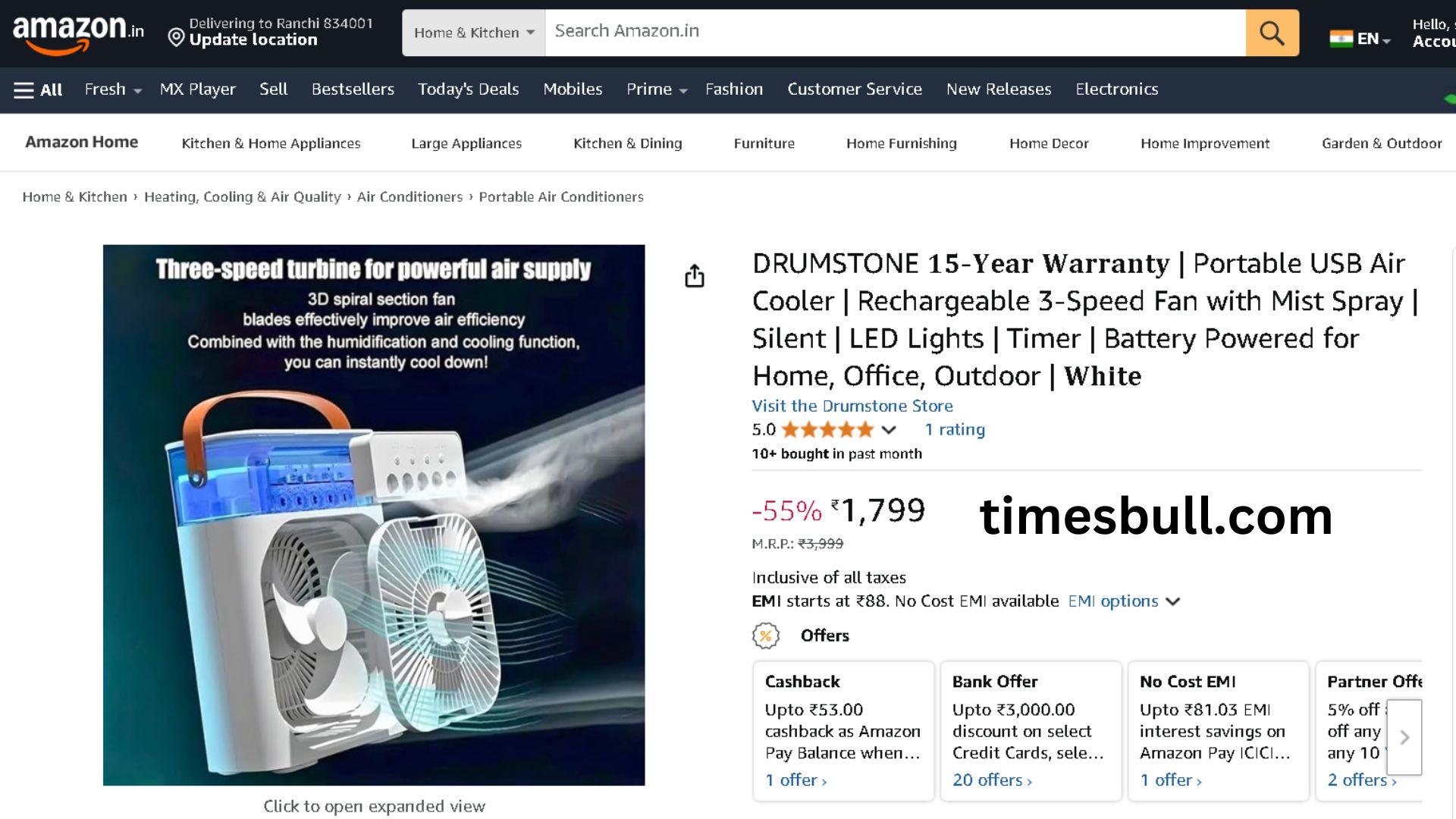Visit the Drumstone Store link
Viewport: 1456px width, 819px height.
pos(852,406)
